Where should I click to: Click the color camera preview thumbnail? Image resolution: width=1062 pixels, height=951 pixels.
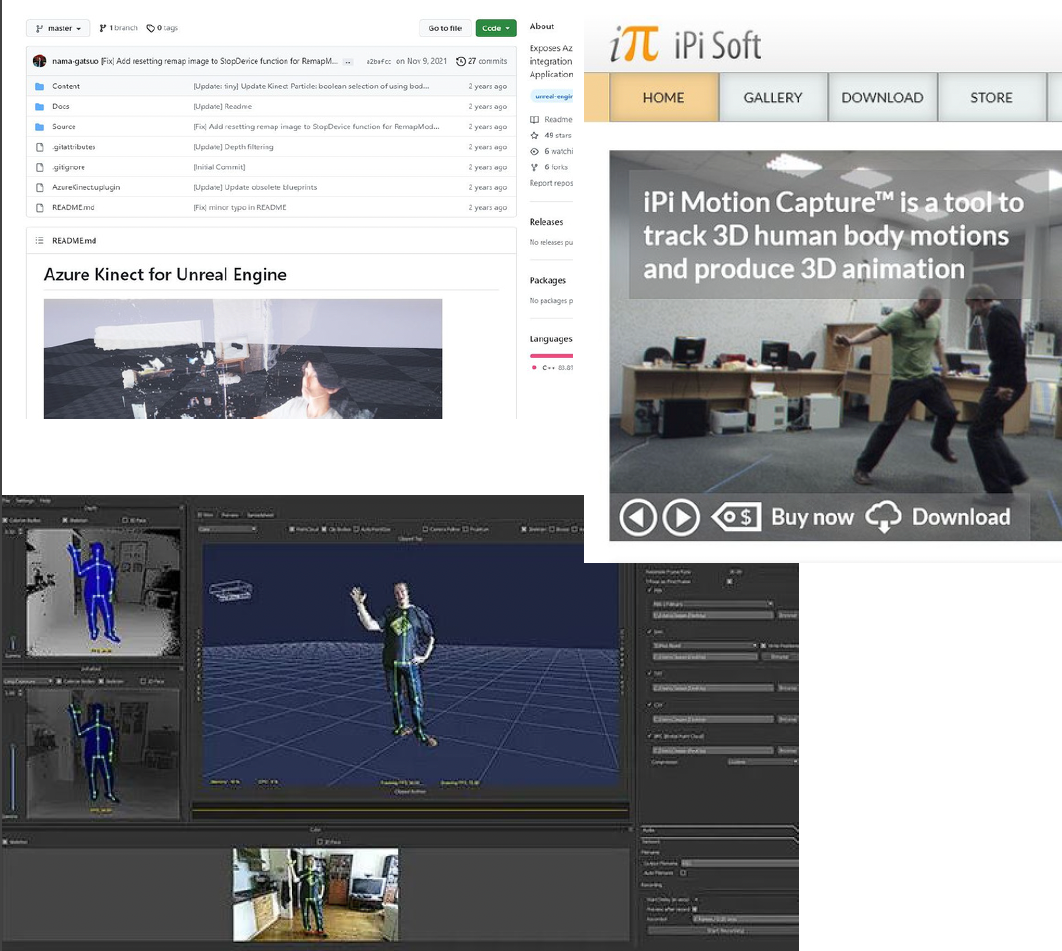[316, 895]
